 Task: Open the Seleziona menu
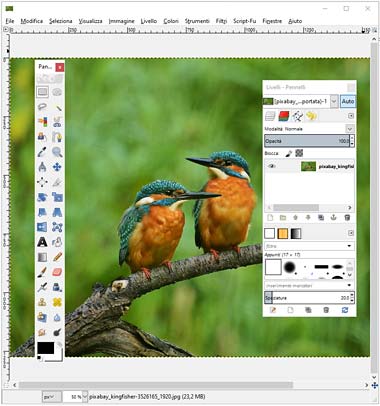coord(61,21)
